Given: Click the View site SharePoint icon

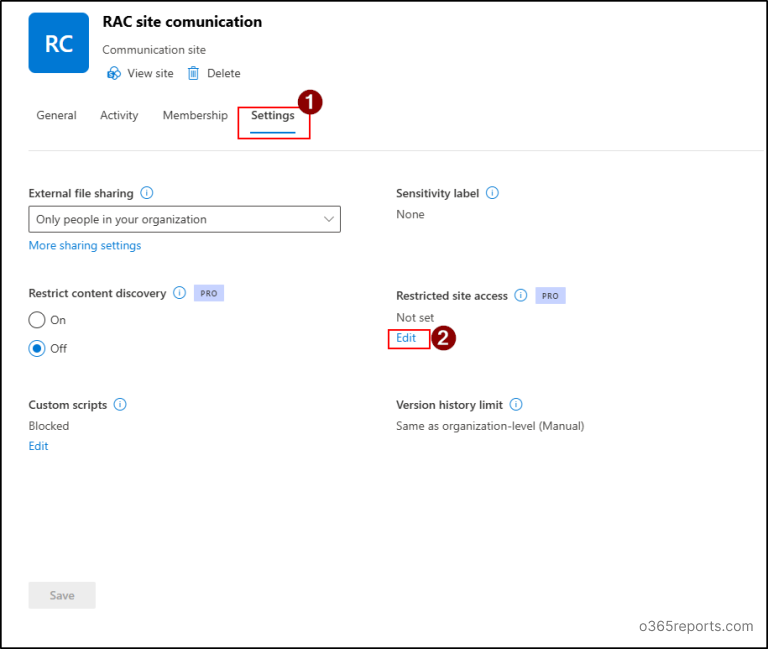Looking at the screenshot, I should tap(114, 73).
